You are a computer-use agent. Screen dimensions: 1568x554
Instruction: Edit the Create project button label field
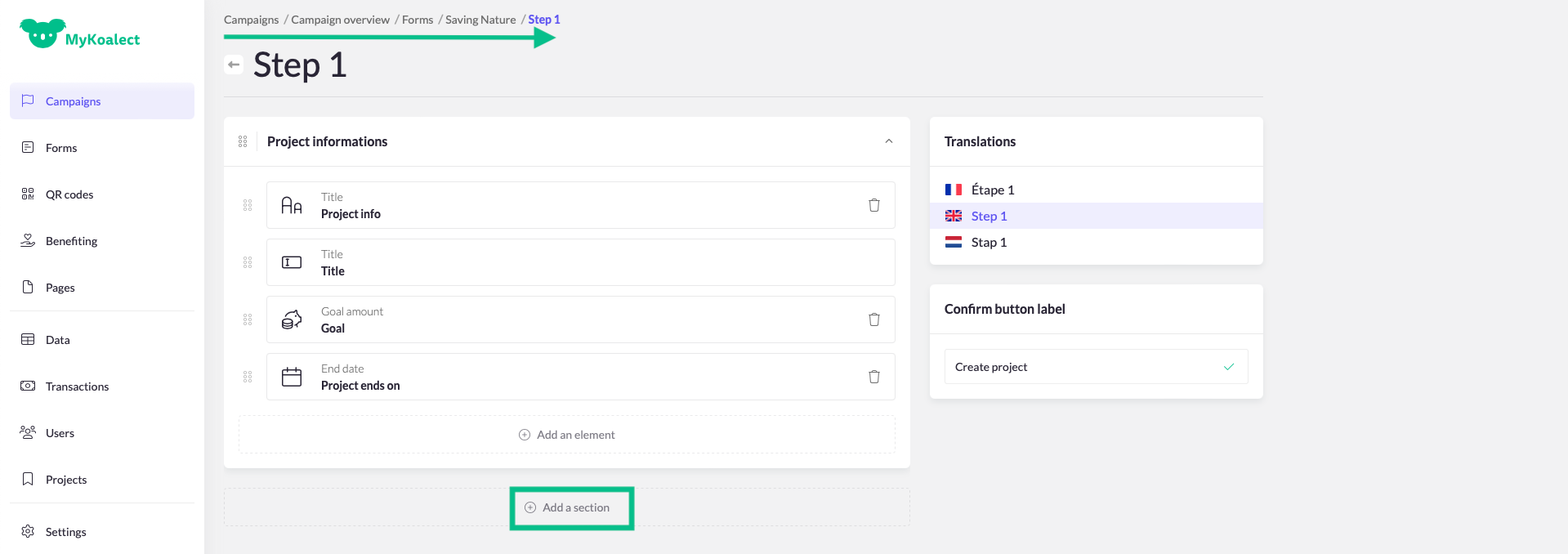point(1079,367)
